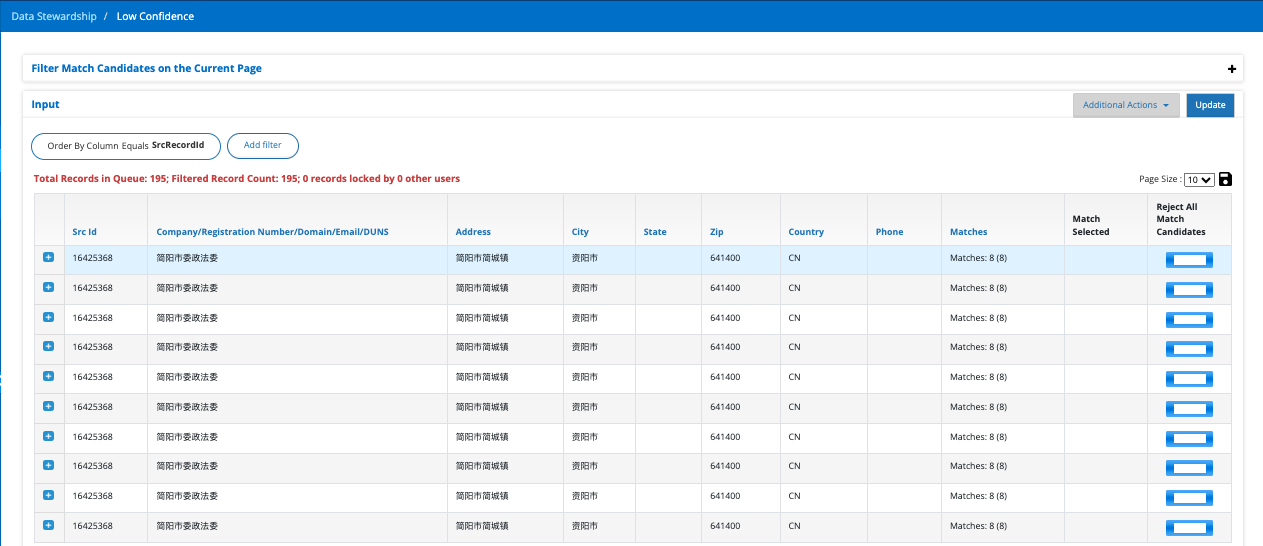
Task: Click the Input section heading
Action: point(45,104)
